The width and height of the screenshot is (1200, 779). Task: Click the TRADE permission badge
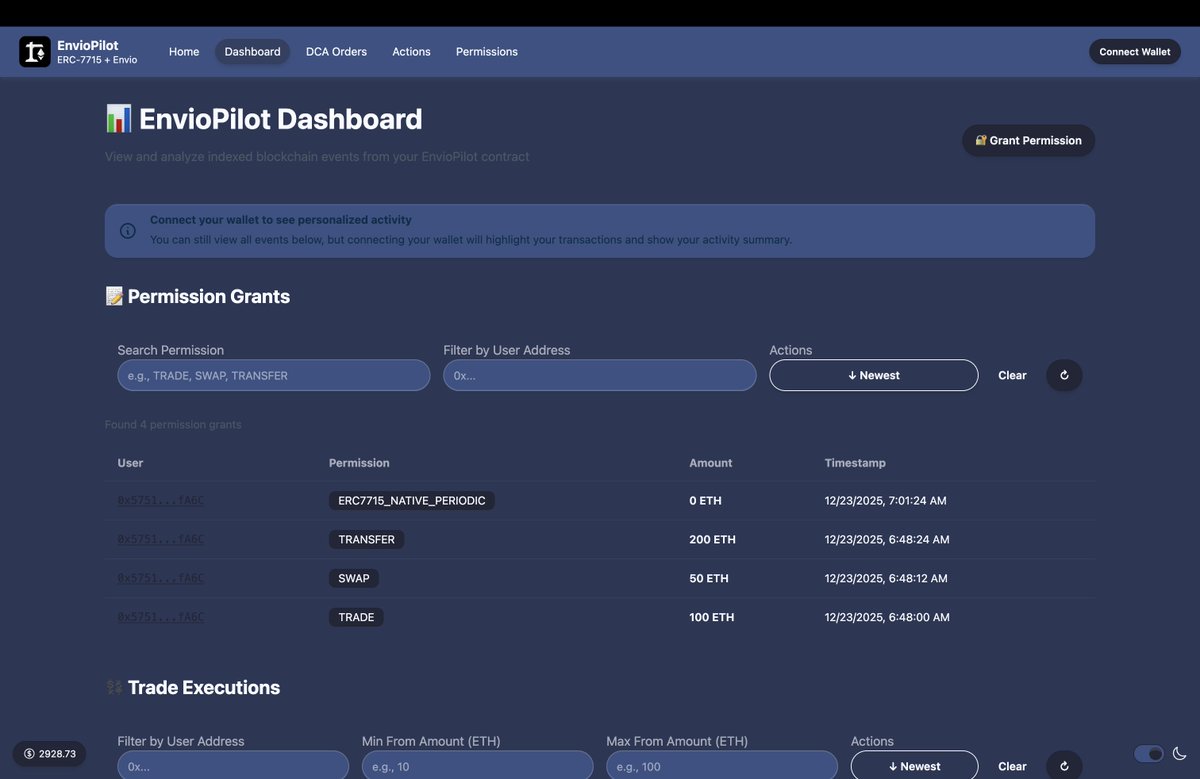click(x=356, y=618)
